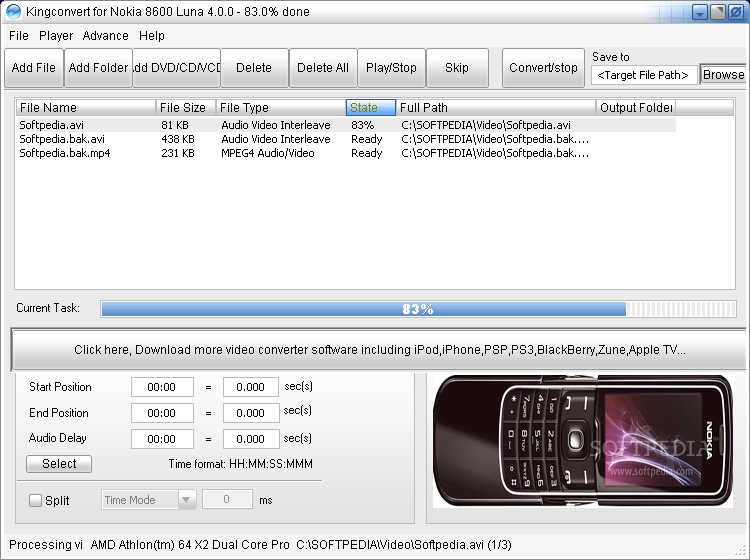
Task: Open the Player menu
Action: (x=56, y=36)
